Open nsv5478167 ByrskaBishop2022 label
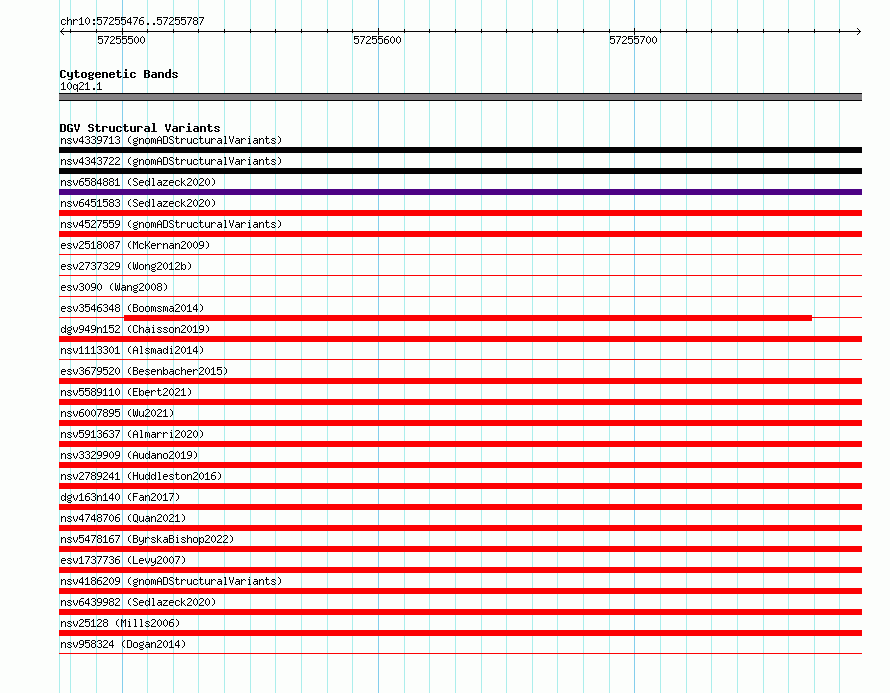The image size is (890, 693). point(147,539)
